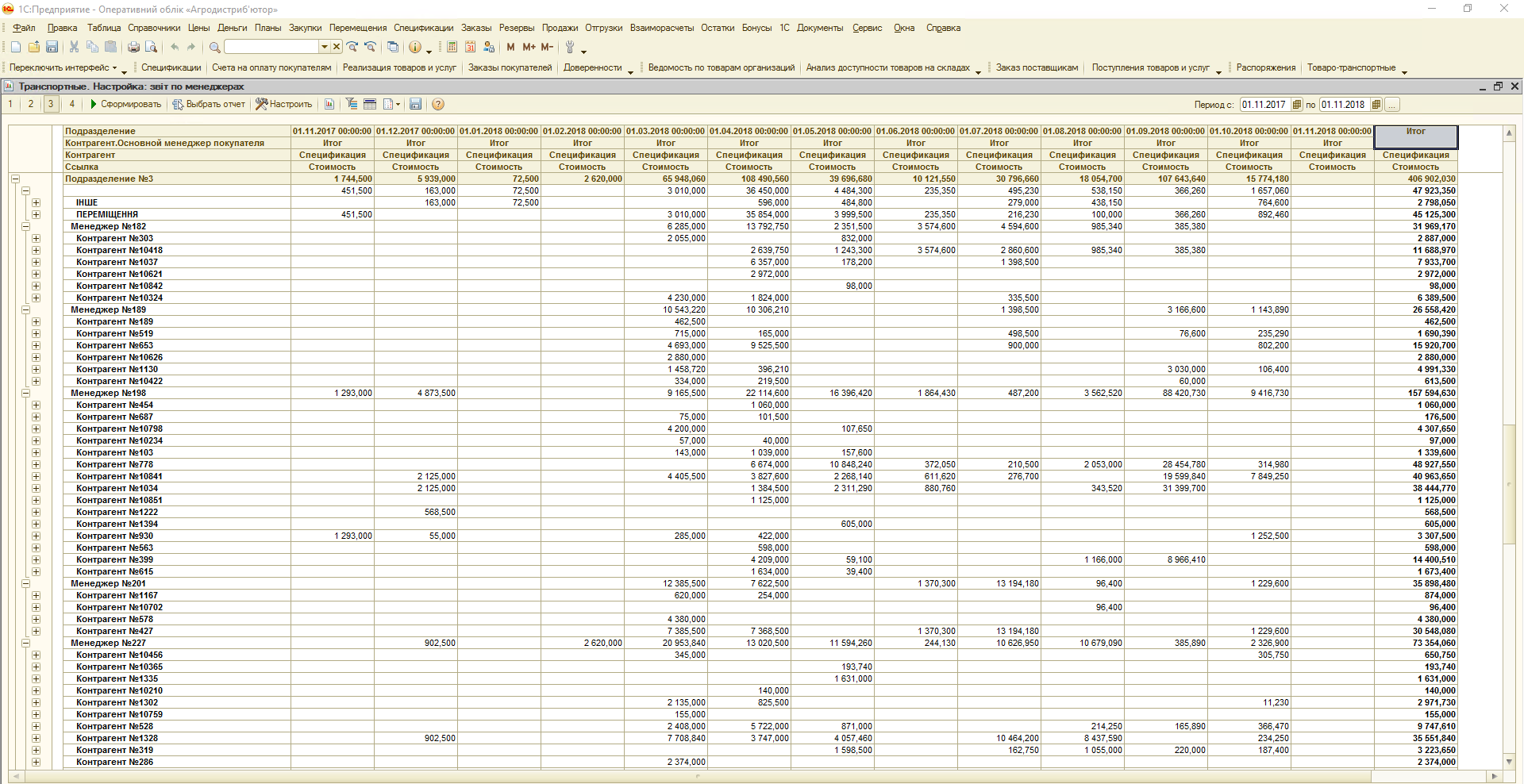Click the Print icon in main toolbar
This screenshot has height=784, width=1524.
[133, 48]
